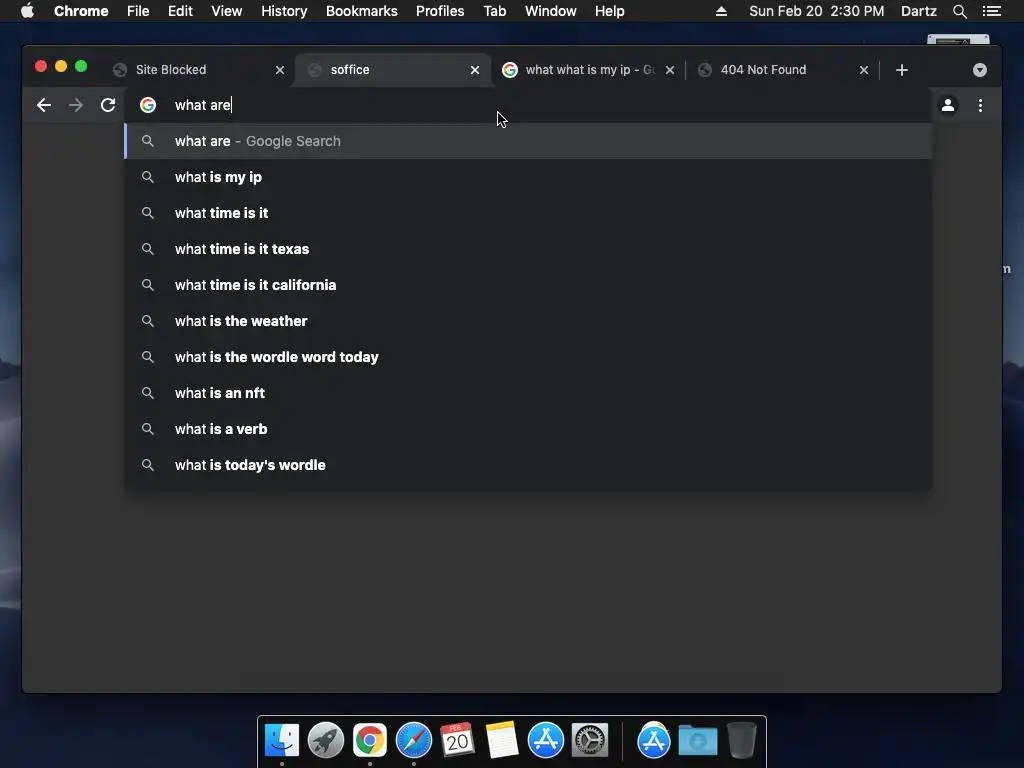Reload the page with the refresh icon
Screen dimensions: 1024x768
point(108,105)
